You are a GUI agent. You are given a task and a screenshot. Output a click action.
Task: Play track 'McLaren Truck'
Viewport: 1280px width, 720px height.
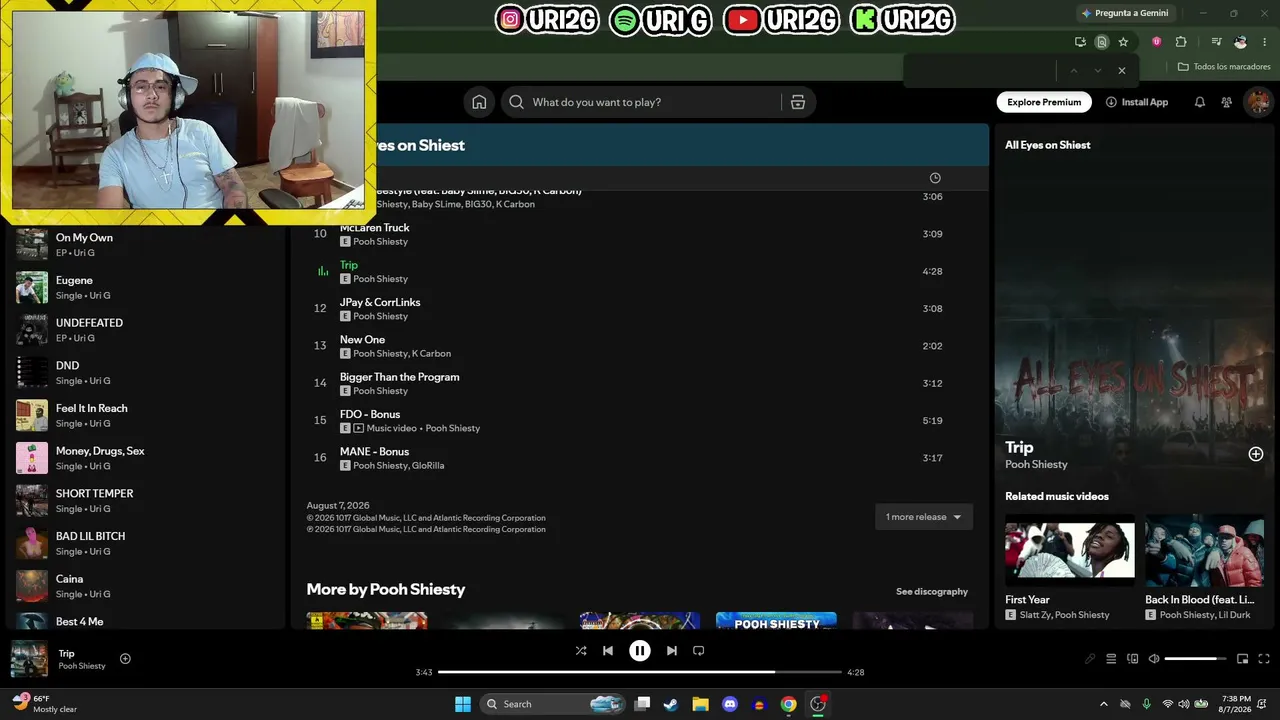tap(375, 228)
